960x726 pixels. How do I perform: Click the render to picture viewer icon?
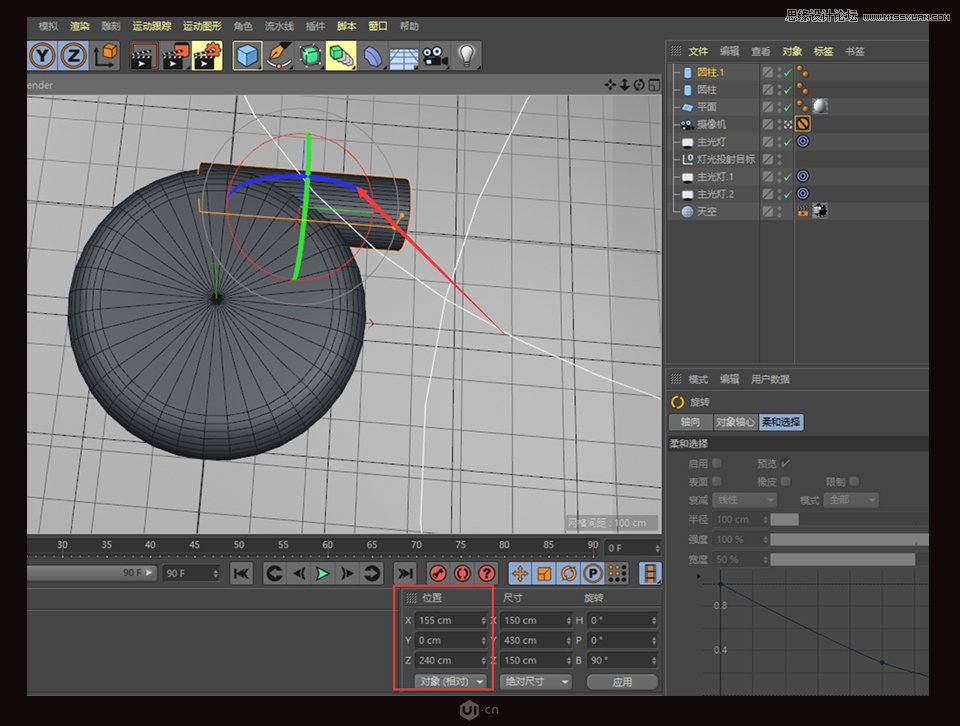point(173,57)
